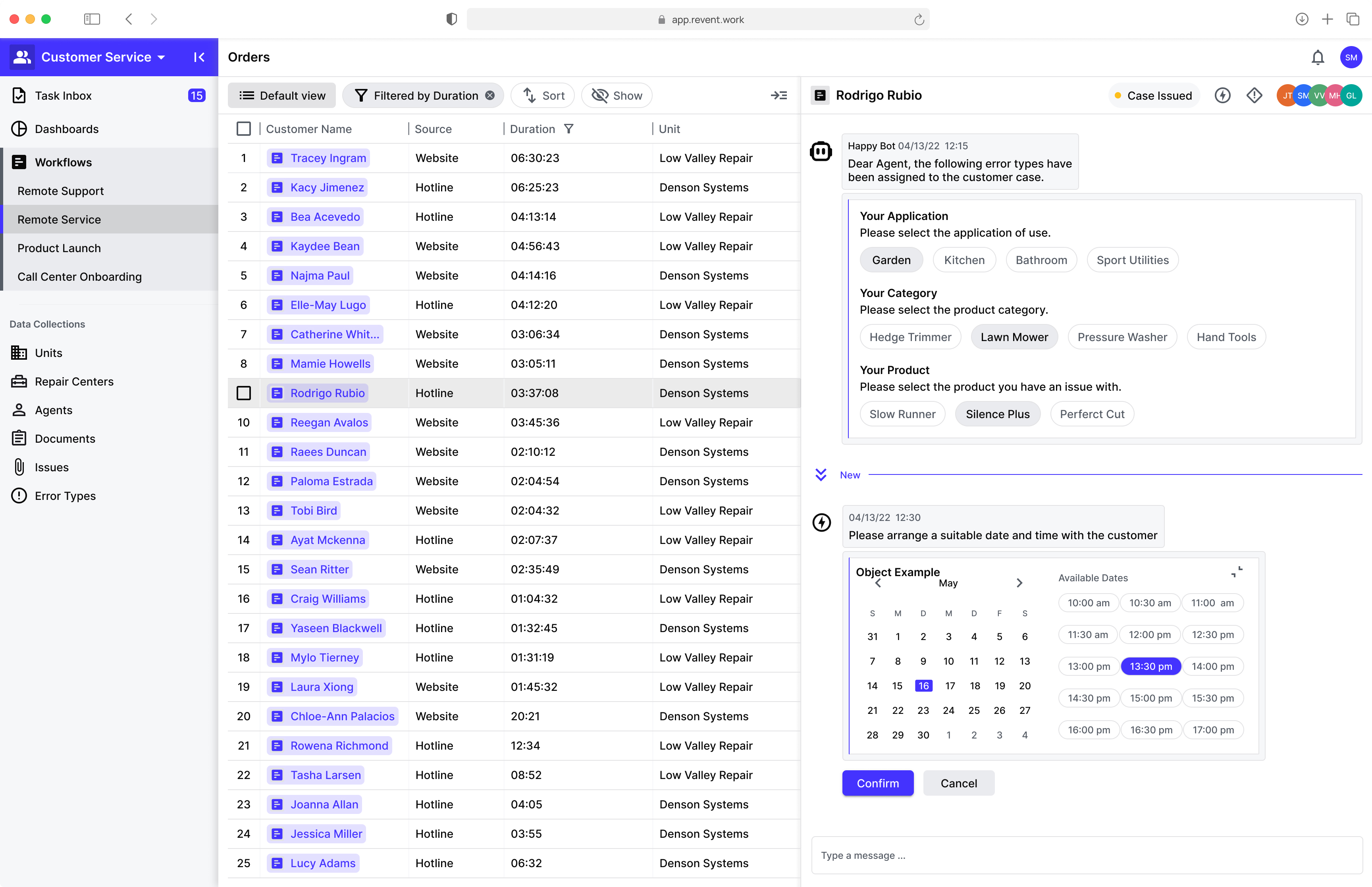
Task: Click the lightning bolt icon in case header
Action: point(1222,96)
